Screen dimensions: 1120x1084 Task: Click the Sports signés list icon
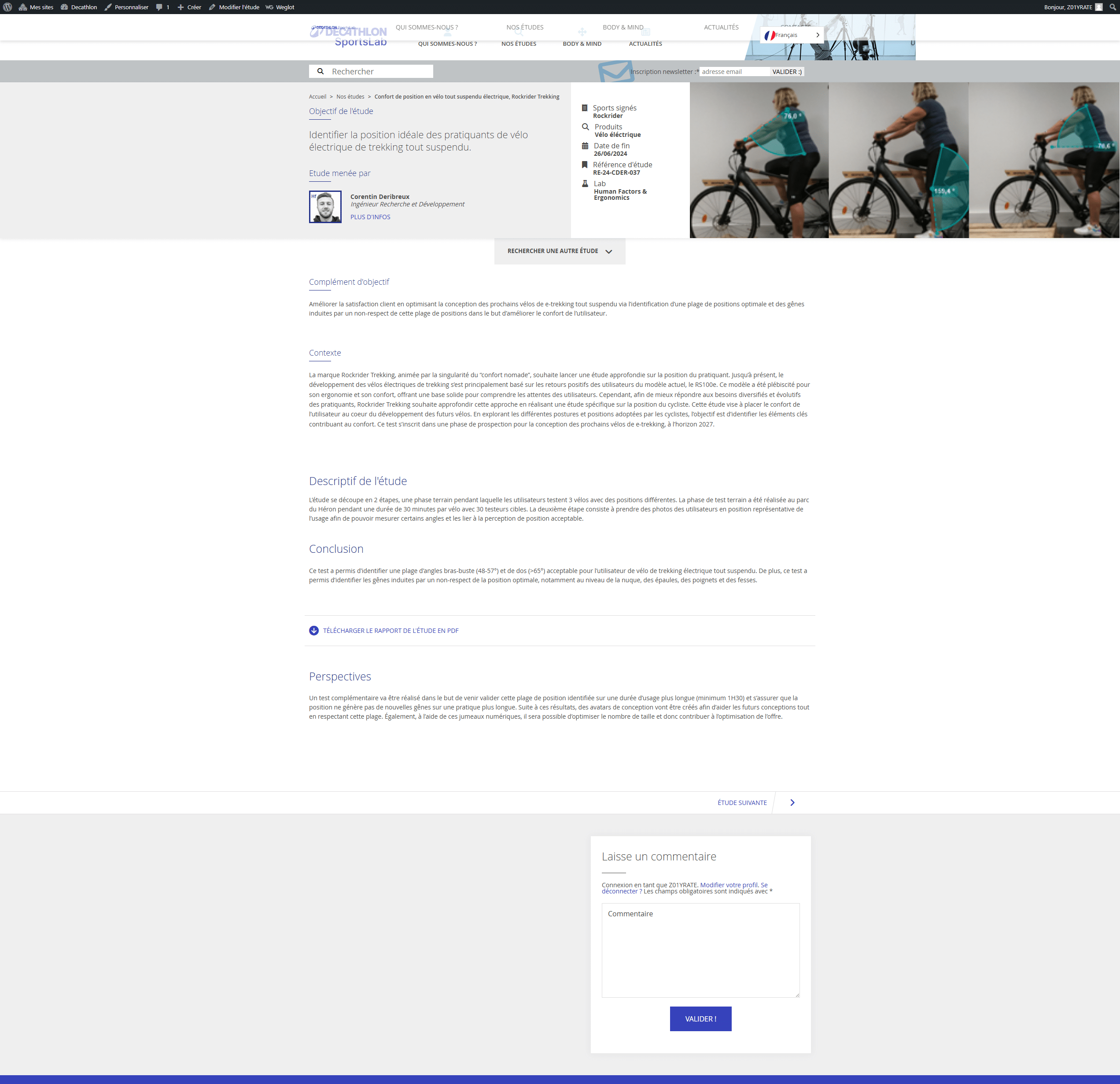coord(585,108)
